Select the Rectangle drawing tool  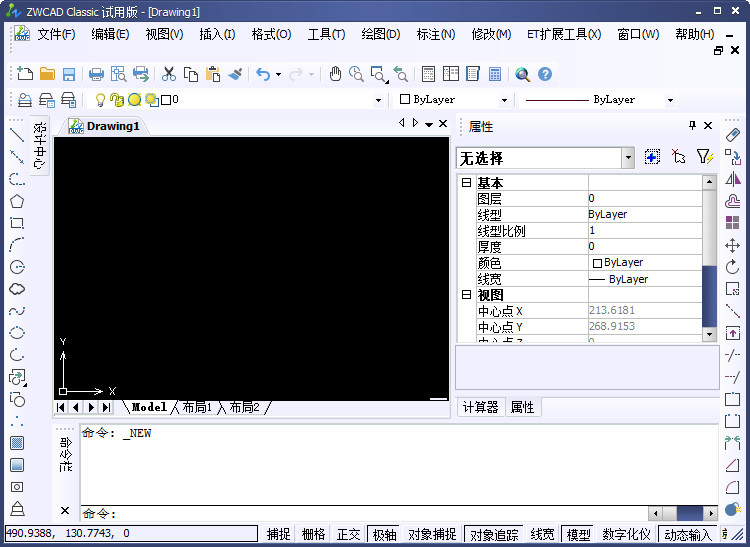click(17, 223)
